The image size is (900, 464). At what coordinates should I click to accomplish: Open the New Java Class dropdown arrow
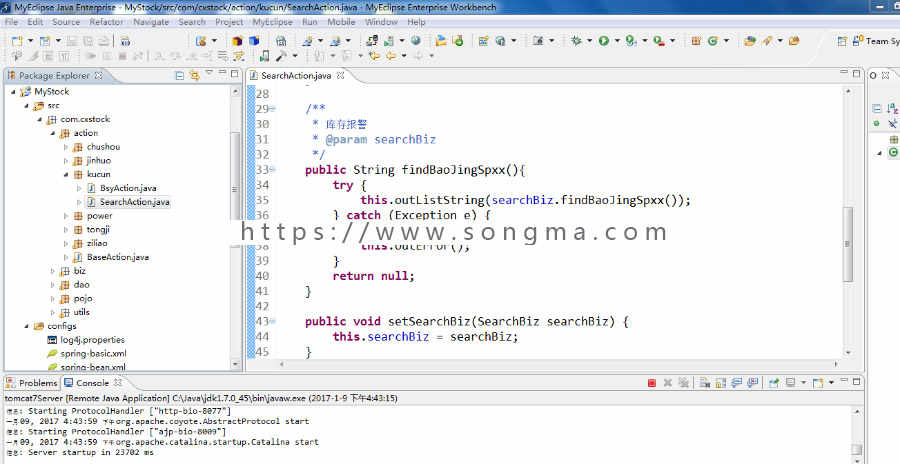(x=727, y=41)
